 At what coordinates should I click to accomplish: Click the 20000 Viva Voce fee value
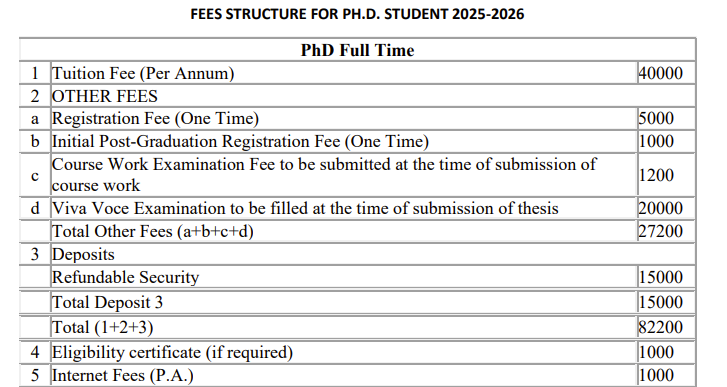click(x=661, y=209)
